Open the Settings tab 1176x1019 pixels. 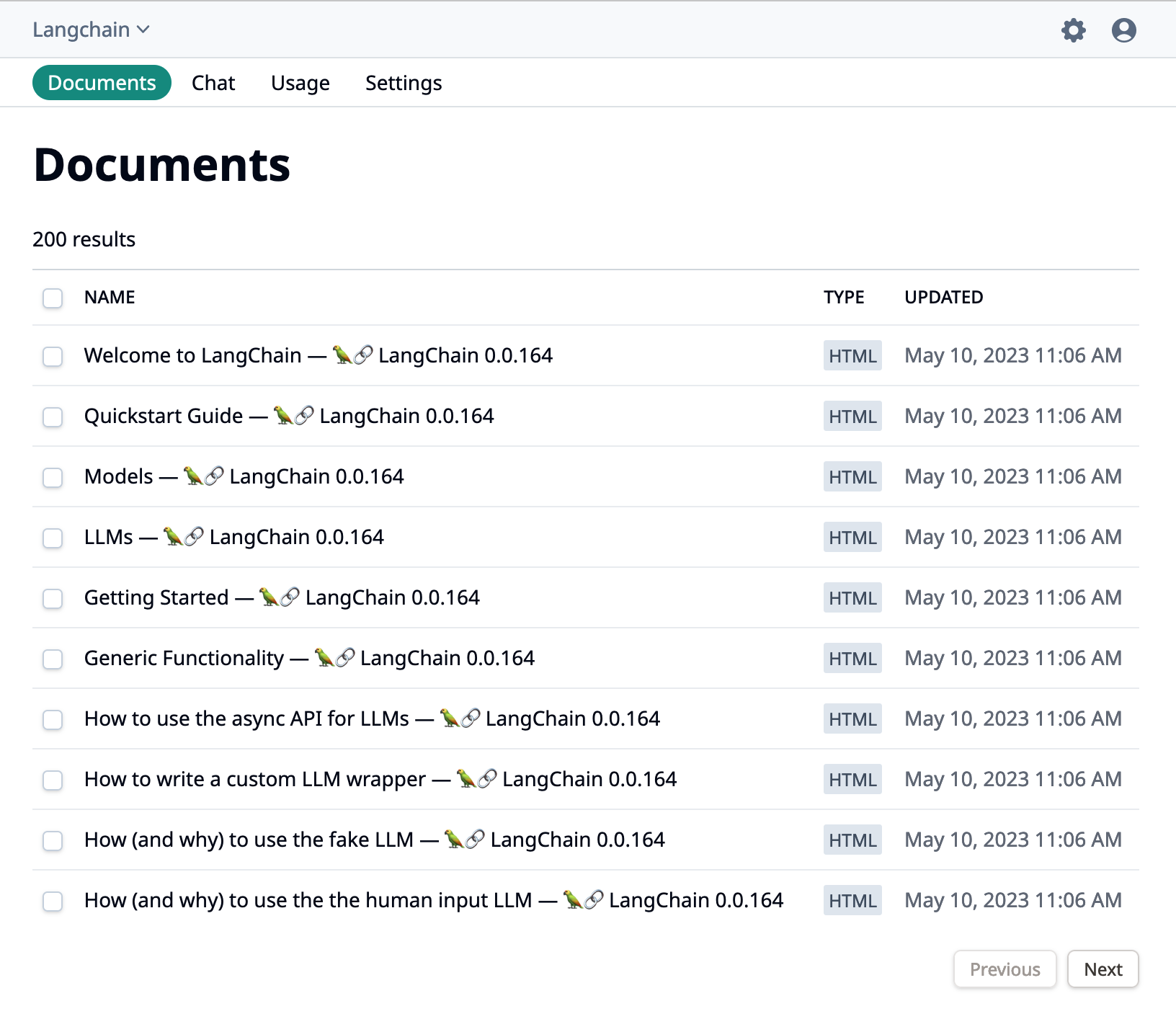[404, 83]
